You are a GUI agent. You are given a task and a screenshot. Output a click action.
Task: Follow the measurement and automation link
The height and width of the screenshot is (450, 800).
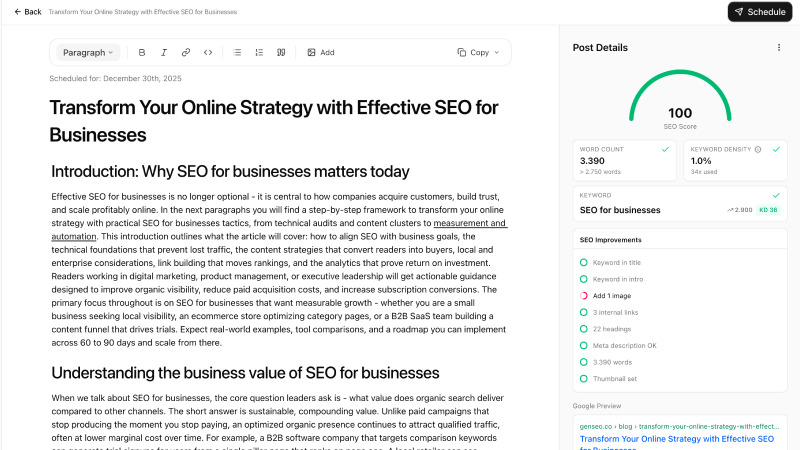click(470, 223)
